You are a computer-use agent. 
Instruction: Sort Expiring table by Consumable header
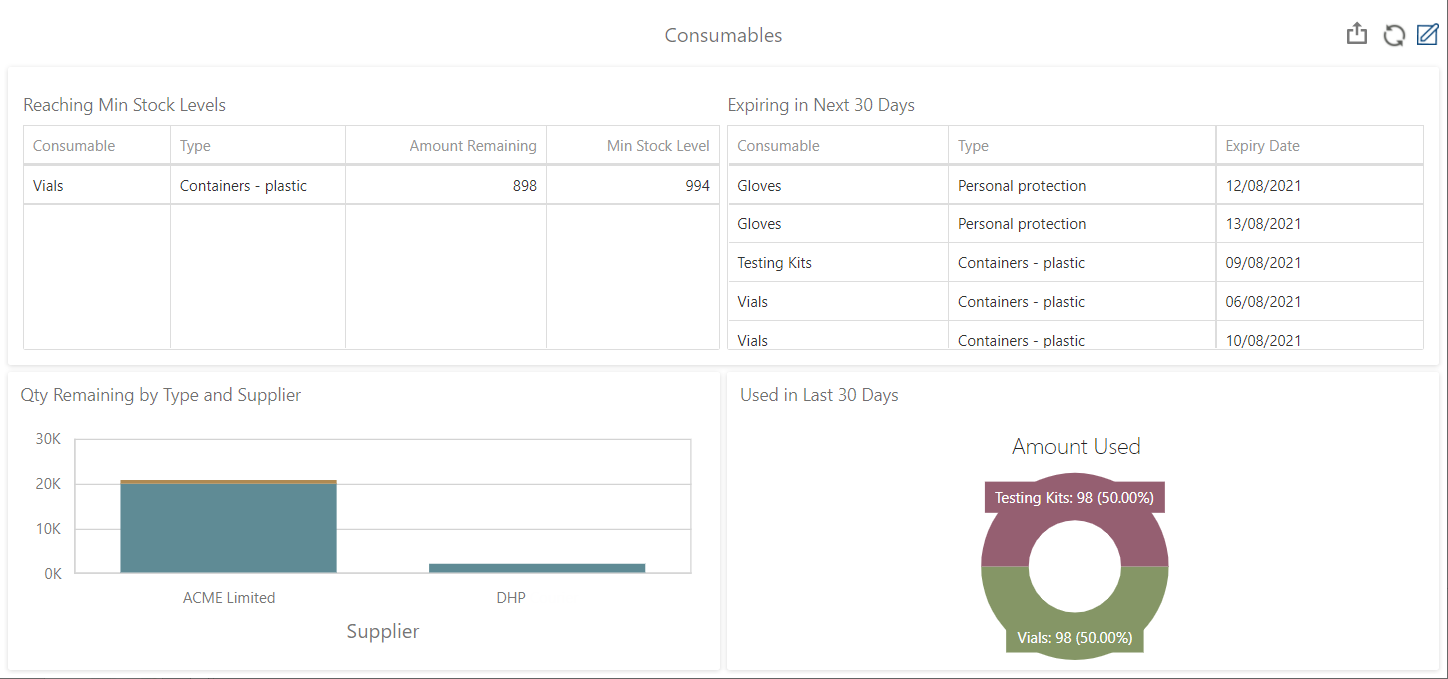(778, 146)
